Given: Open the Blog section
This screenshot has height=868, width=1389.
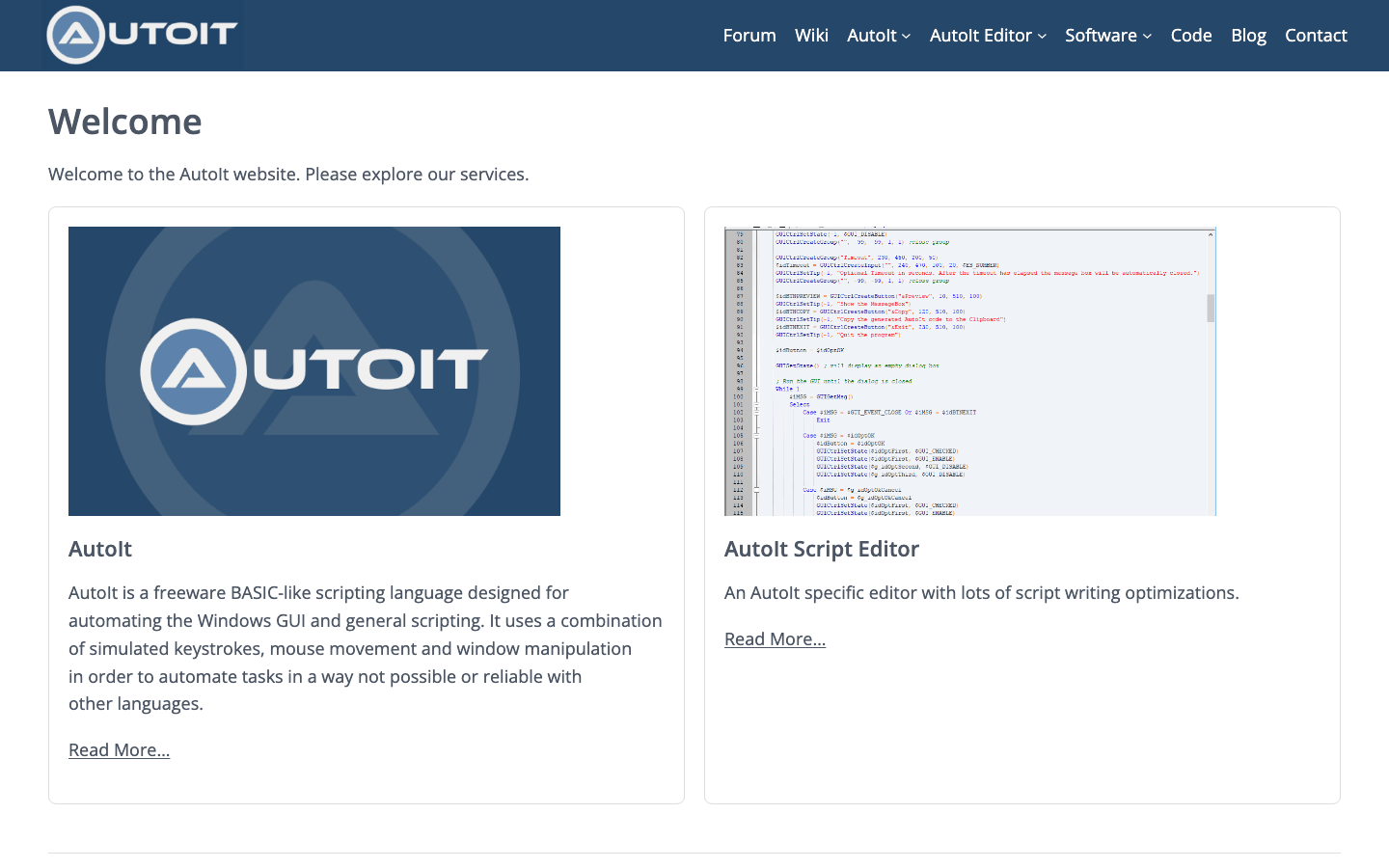Looking at the screenshot, I should pos(1248,35).
